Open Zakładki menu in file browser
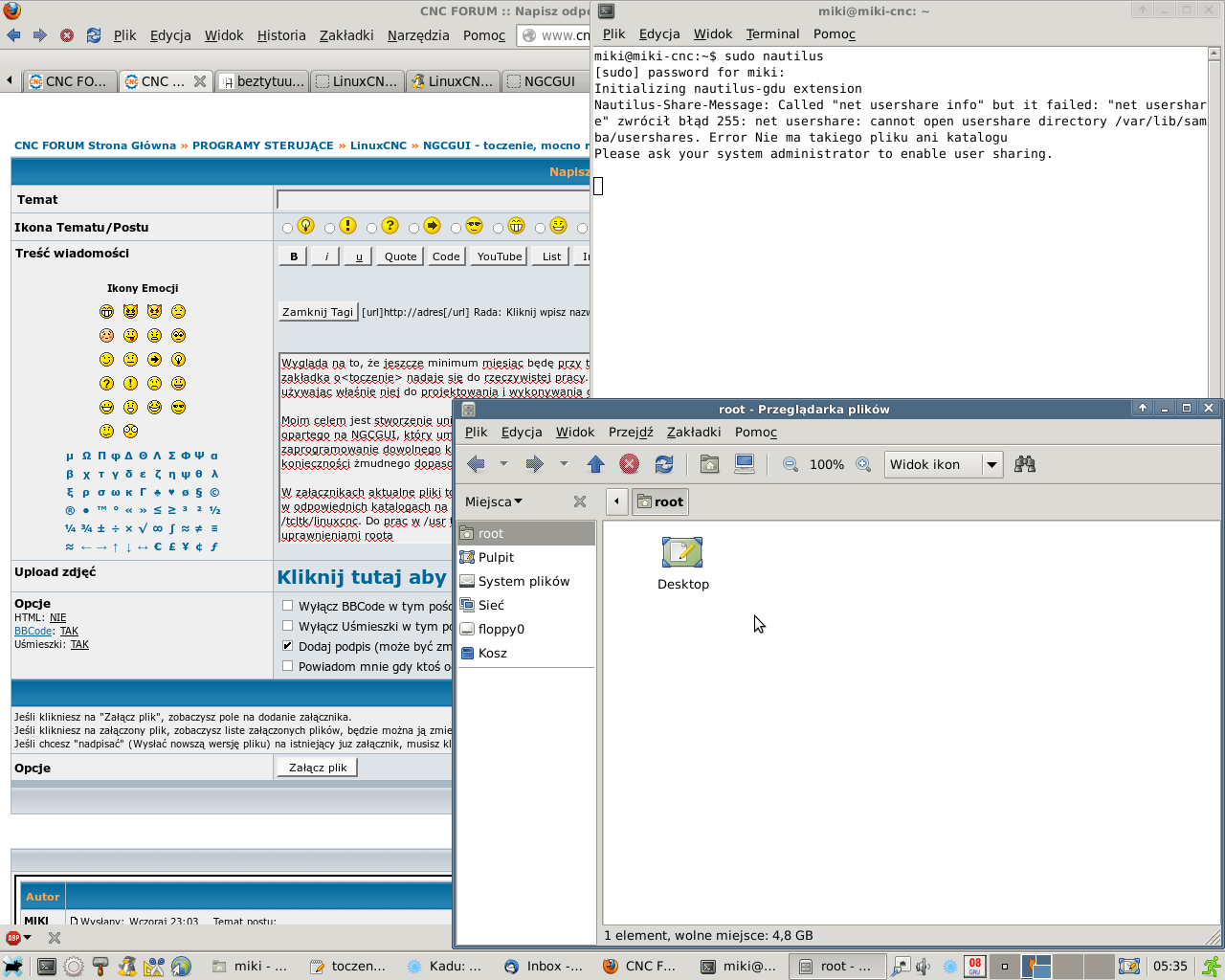This screenshot has height=980, width=1225. tap(694, 432)
